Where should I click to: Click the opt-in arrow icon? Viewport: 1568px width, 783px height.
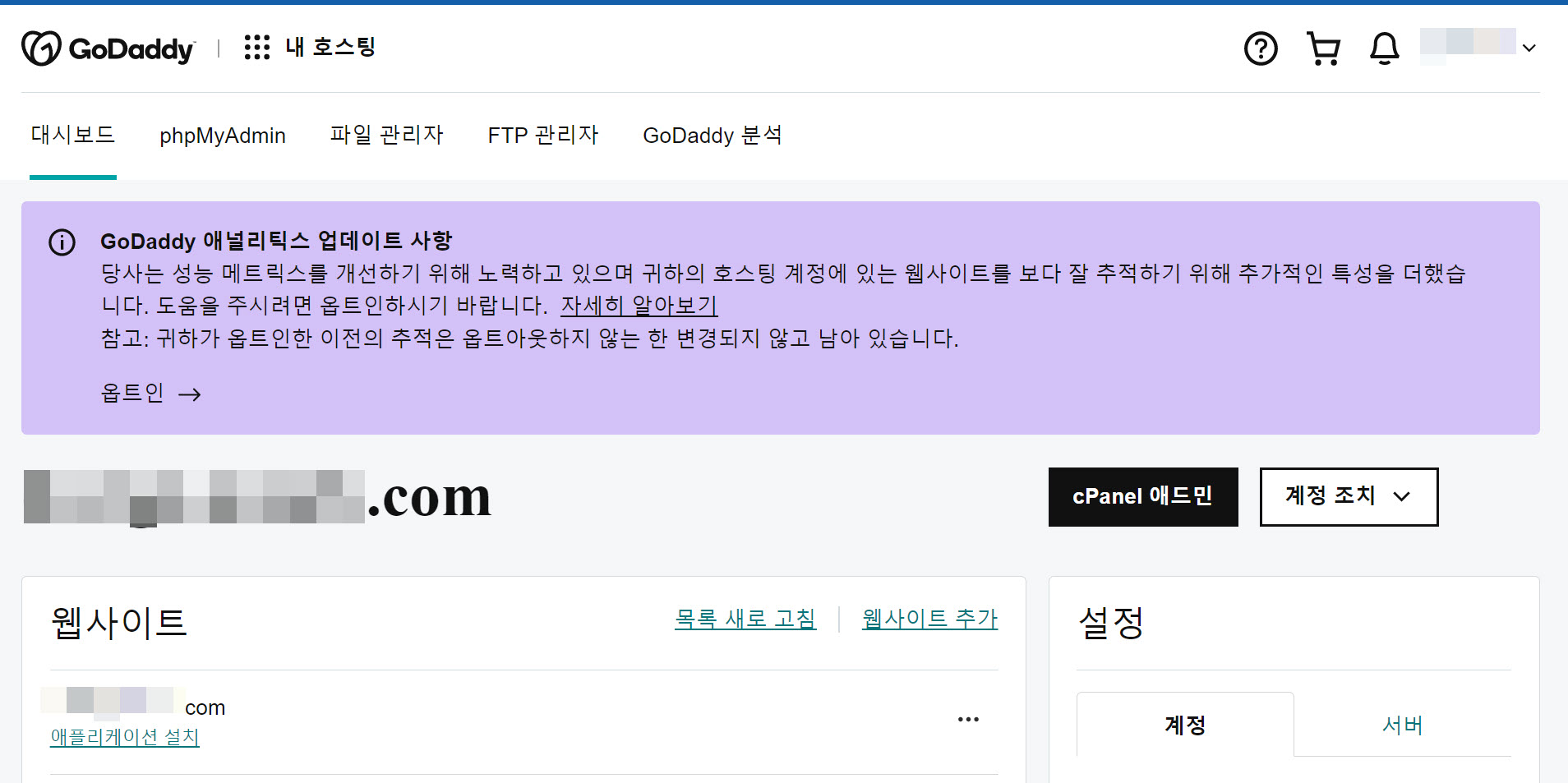[191, 394]
